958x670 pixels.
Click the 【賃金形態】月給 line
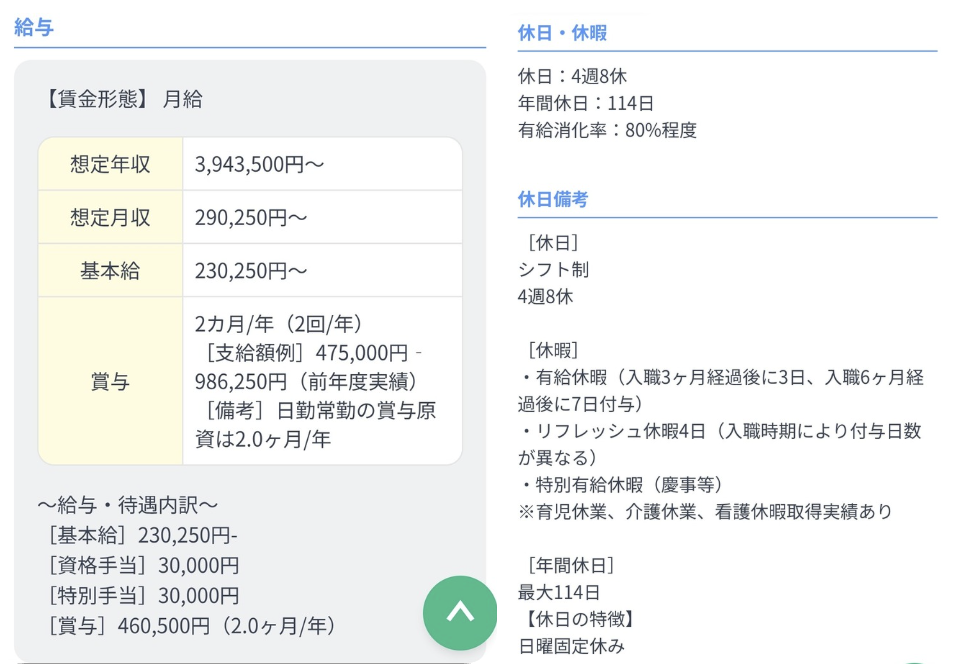pos(123,99)
